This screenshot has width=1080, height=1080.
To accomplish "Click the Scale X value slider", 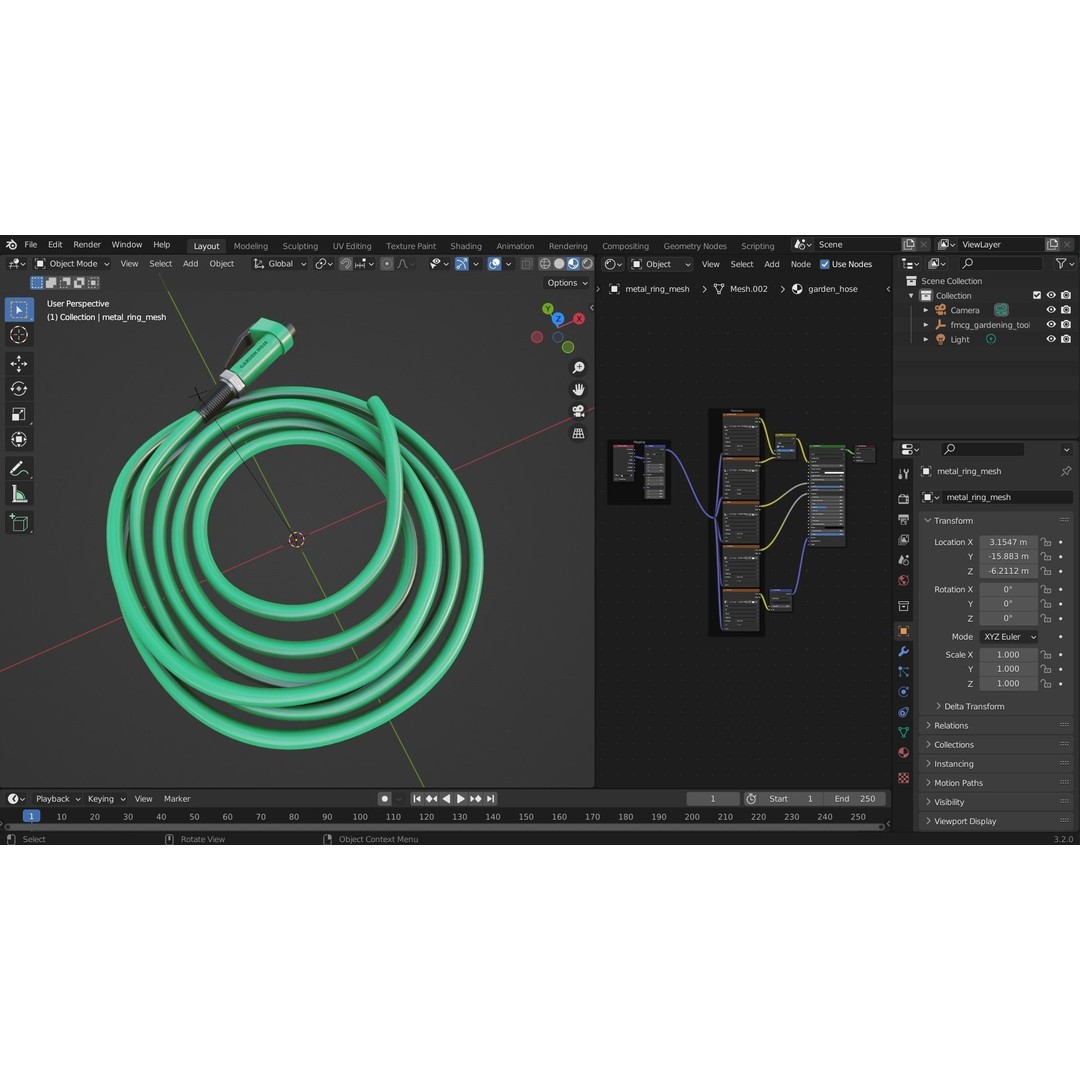I will pyautogui.click(x=1008, y=655).
